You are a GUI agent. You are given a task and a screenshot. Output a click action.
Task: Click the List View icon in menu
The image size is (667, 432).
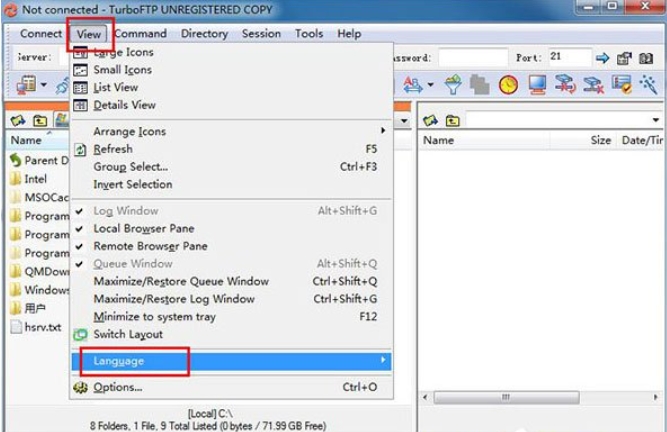pos(80,88)
